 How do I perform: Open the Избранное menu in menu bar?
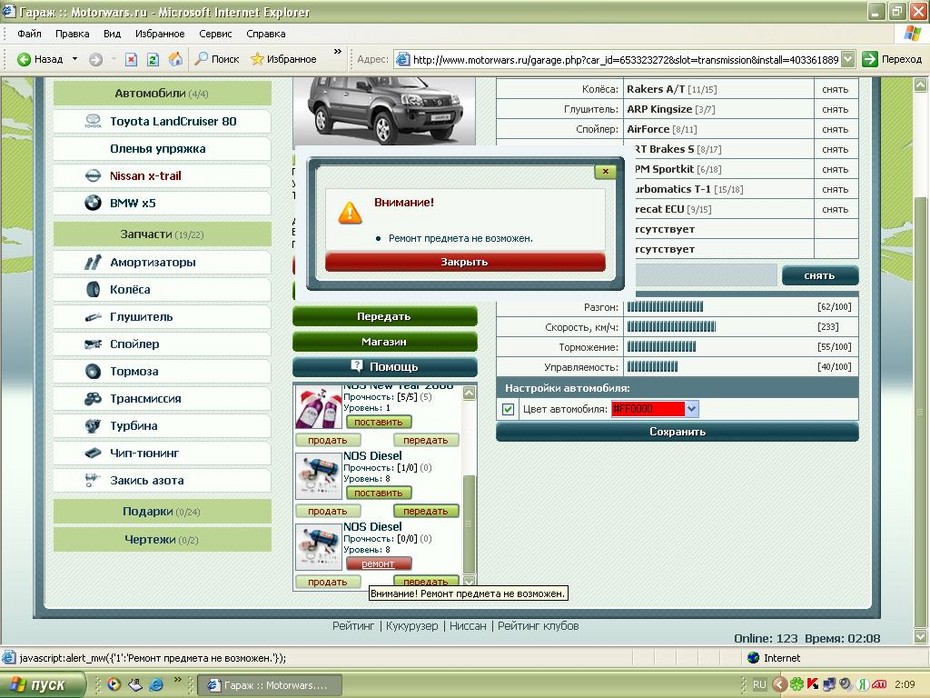pos(160,34)
